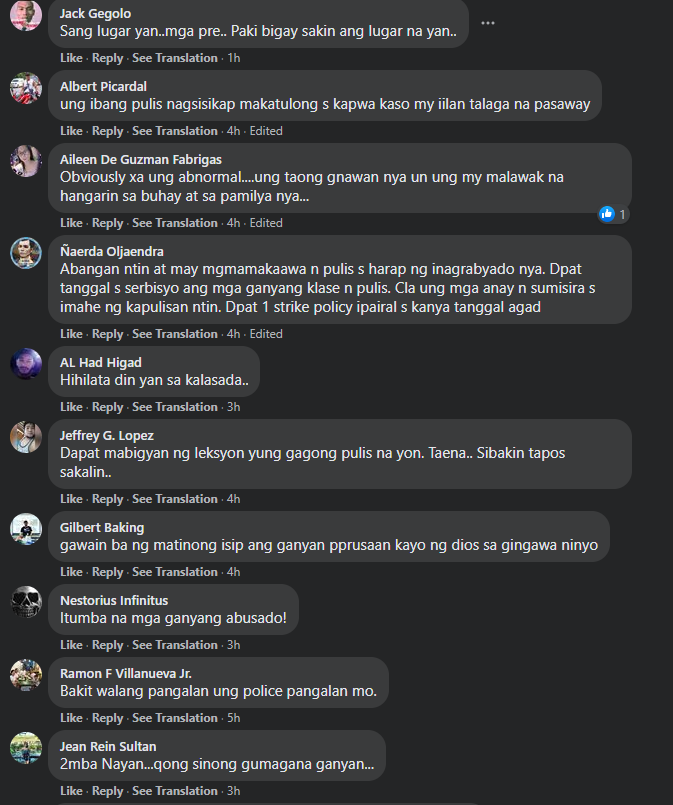673x805 pixels.
Task: Click the like reaction icon on Aileen's comment
Action: click(x=606, y=214)
